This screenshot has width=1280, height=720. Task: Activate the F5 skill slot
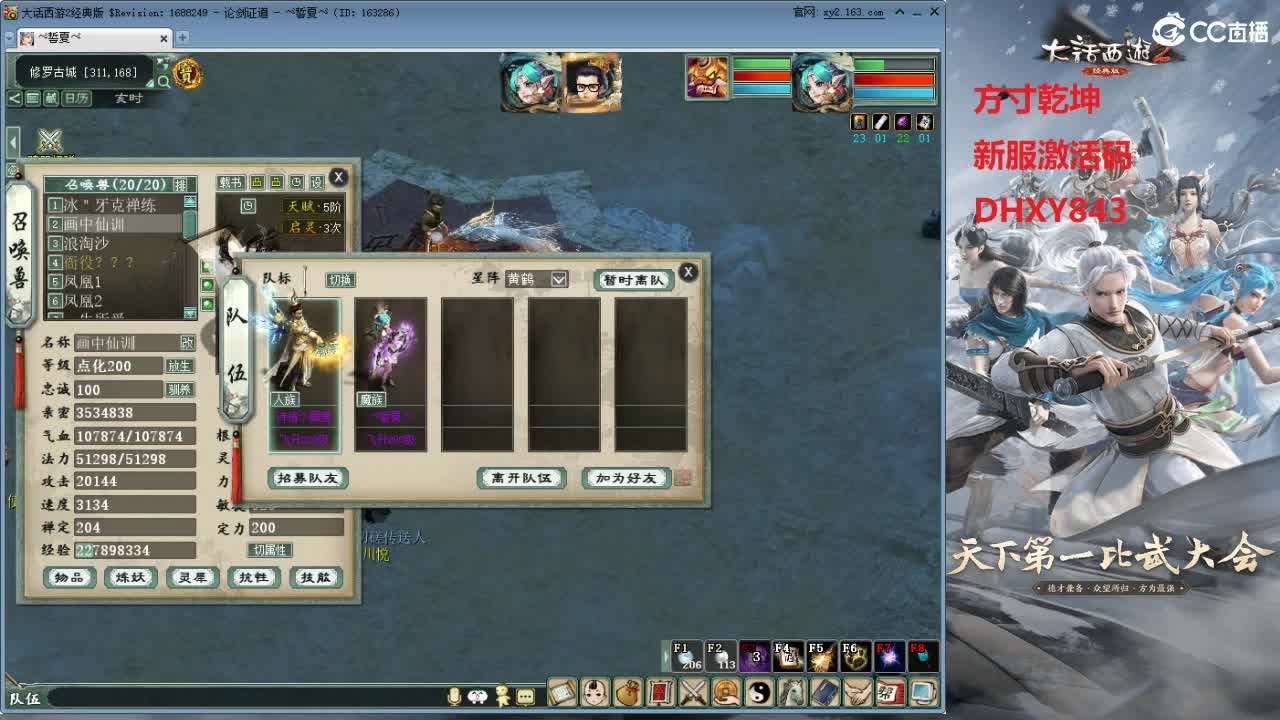point(823,656)
